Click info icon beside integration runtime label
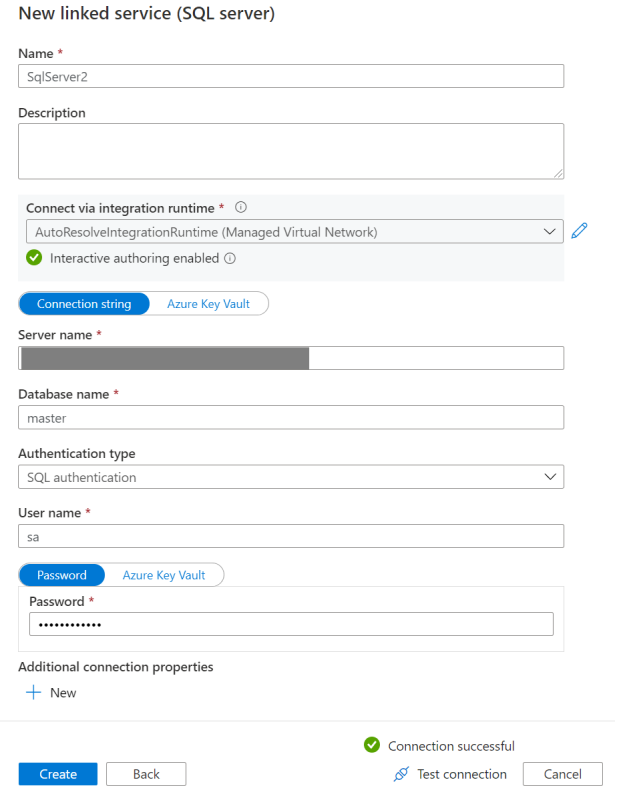 tap(240, 208)
